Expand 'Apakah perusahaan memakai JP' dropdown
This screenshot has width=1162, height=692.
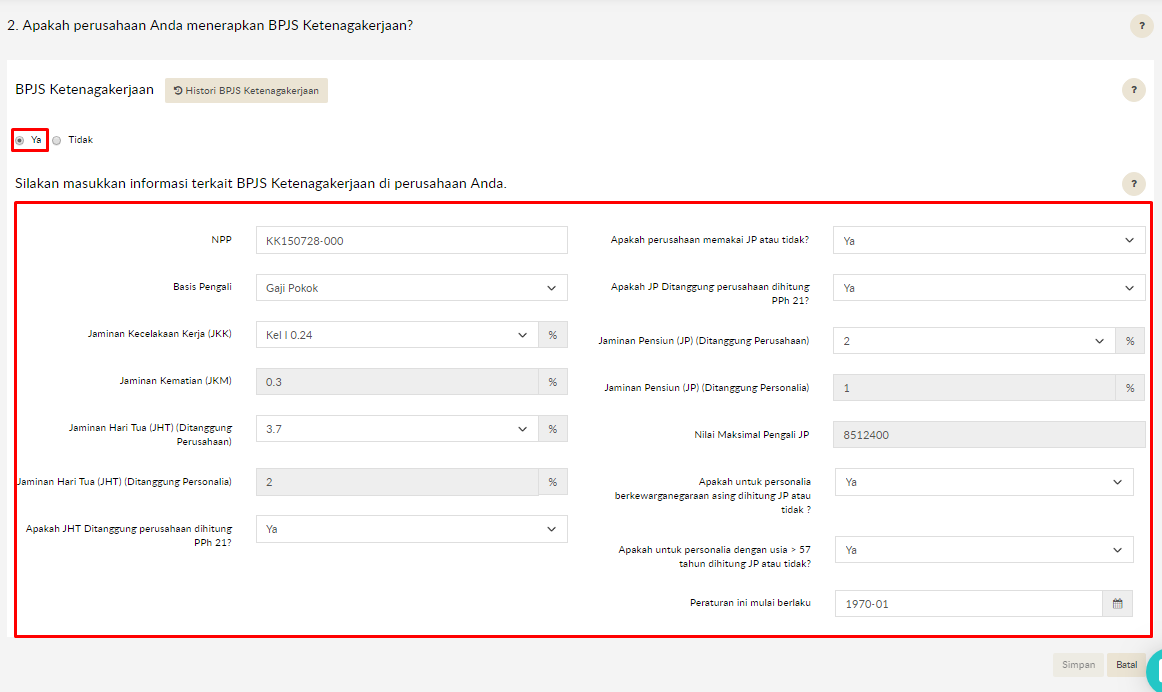[988, 241]
